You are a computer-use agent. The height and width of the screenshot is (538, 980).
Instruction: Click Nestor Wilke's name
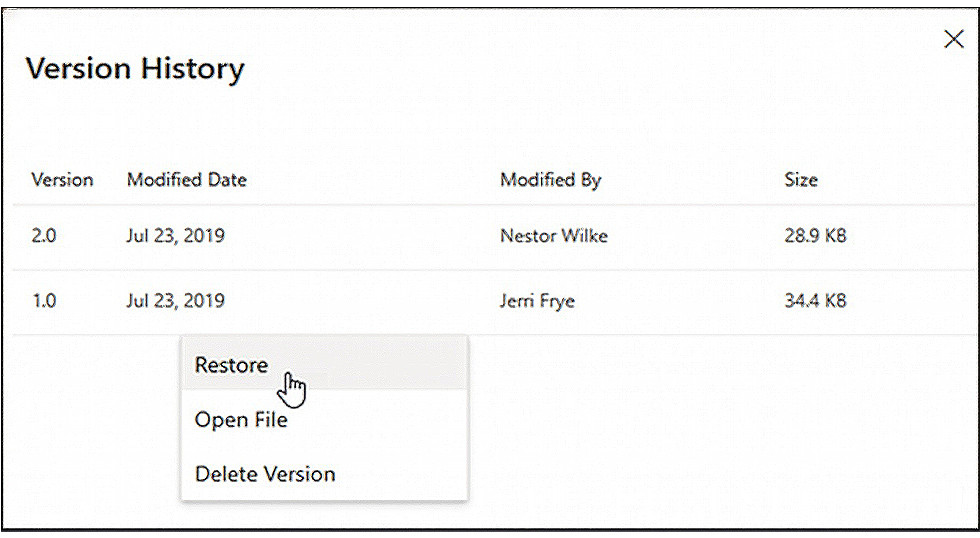click(553, 237)
